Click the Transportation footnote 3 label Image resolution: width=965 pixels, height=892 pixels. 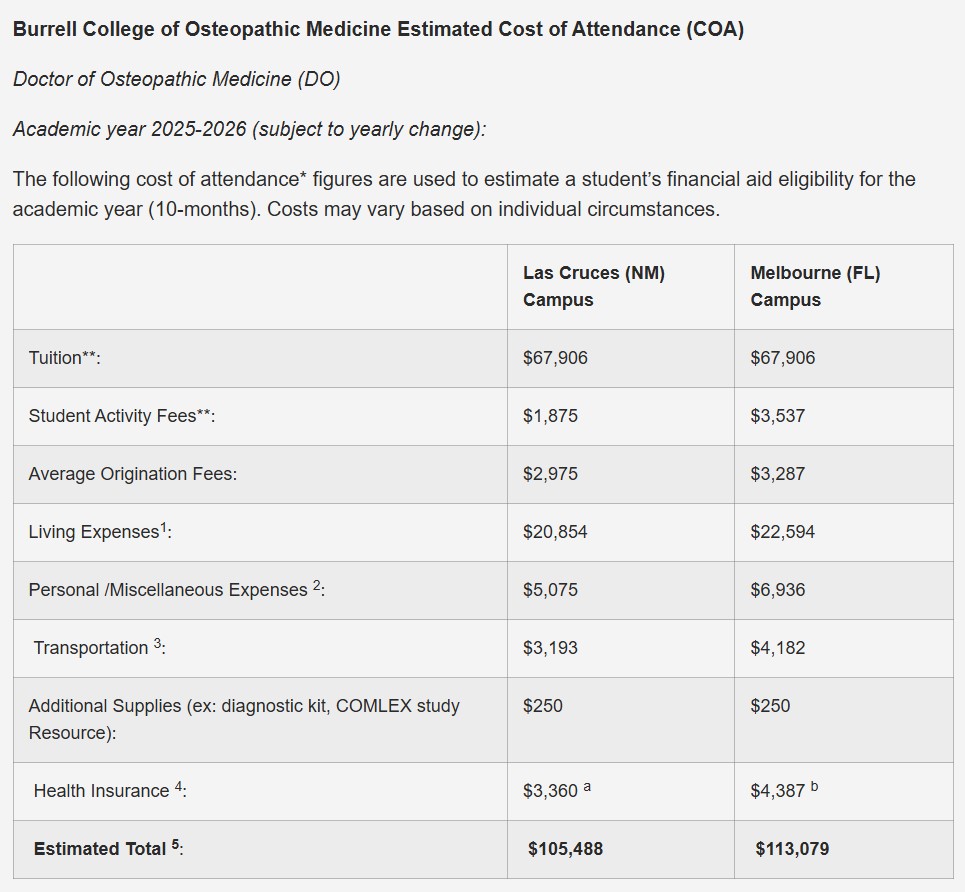99,648
